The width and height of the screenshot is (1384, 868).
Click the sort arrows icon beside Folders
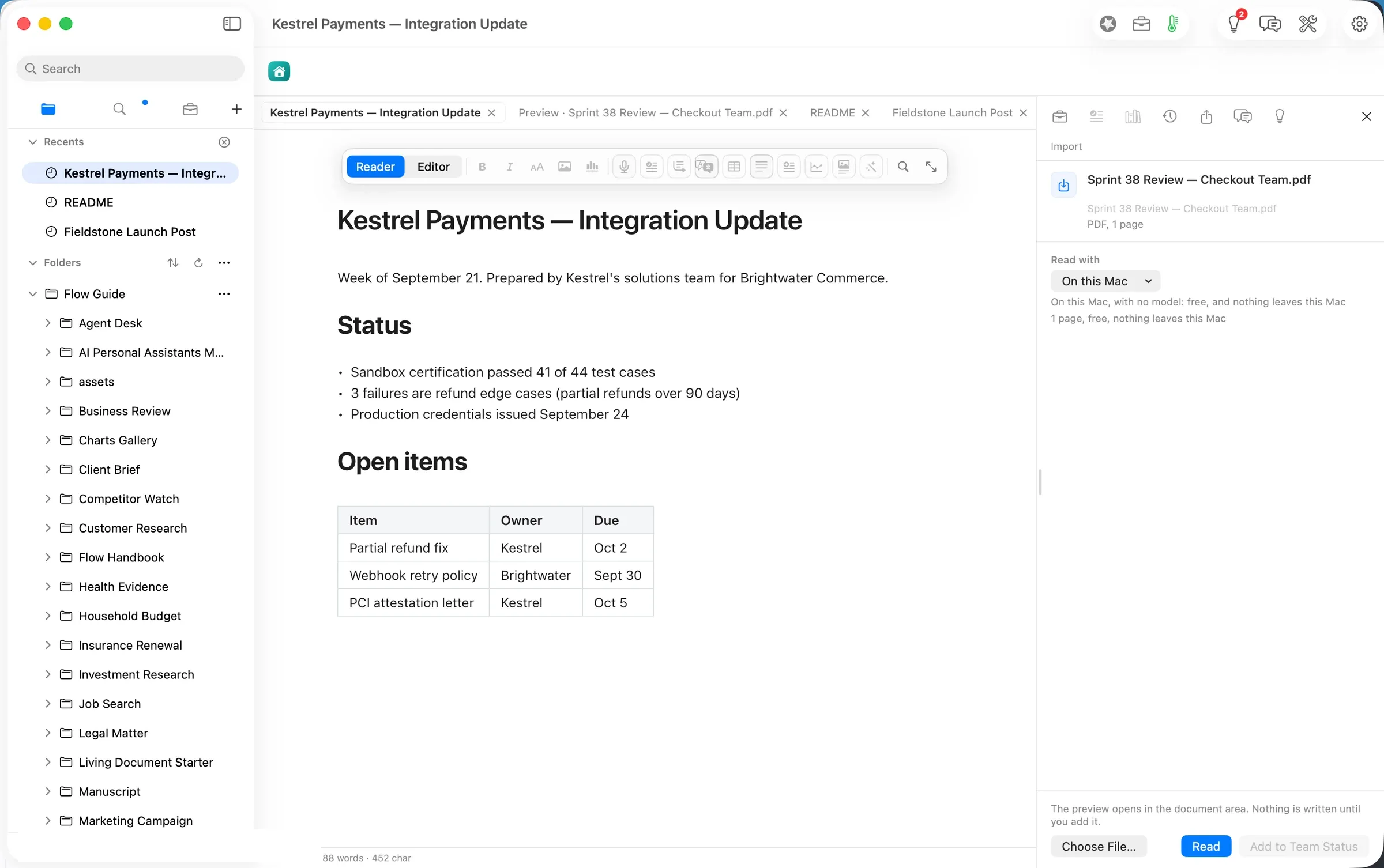tap(172, 263)
